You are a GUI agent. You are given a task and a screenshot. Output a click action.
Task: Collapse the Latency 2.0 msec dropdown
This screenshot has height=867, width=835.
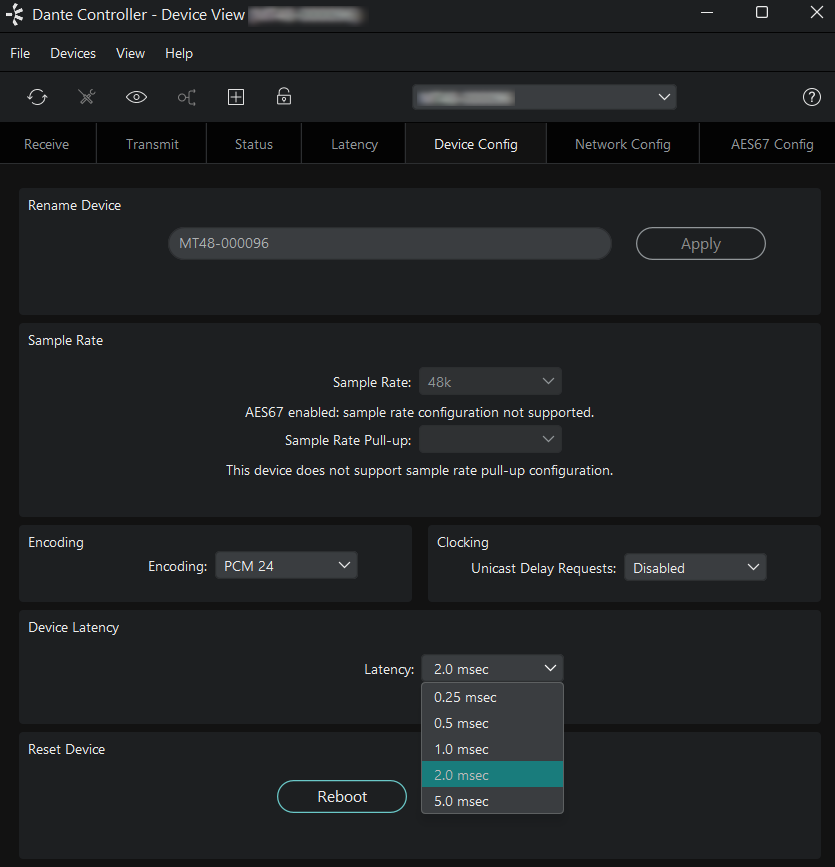click(x=492, y=668)
